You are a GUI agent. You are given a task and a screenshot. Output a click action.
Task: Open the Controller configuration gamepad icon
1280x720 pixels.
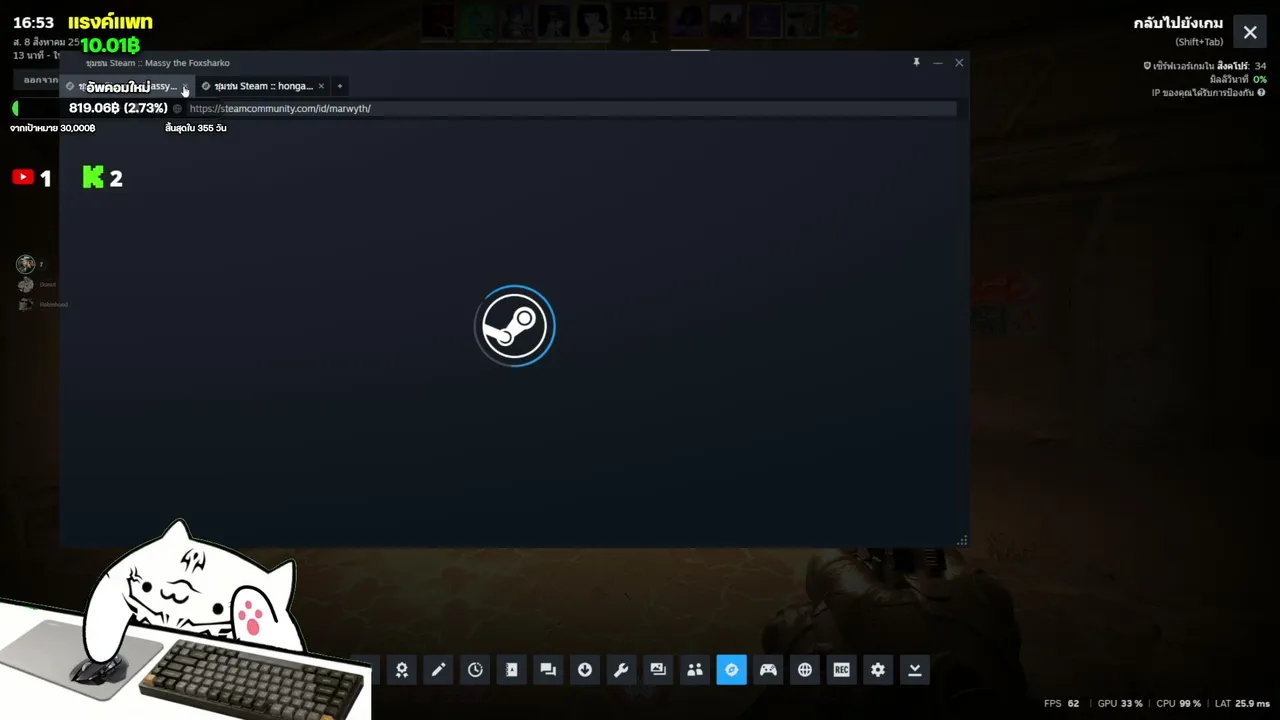768,670
